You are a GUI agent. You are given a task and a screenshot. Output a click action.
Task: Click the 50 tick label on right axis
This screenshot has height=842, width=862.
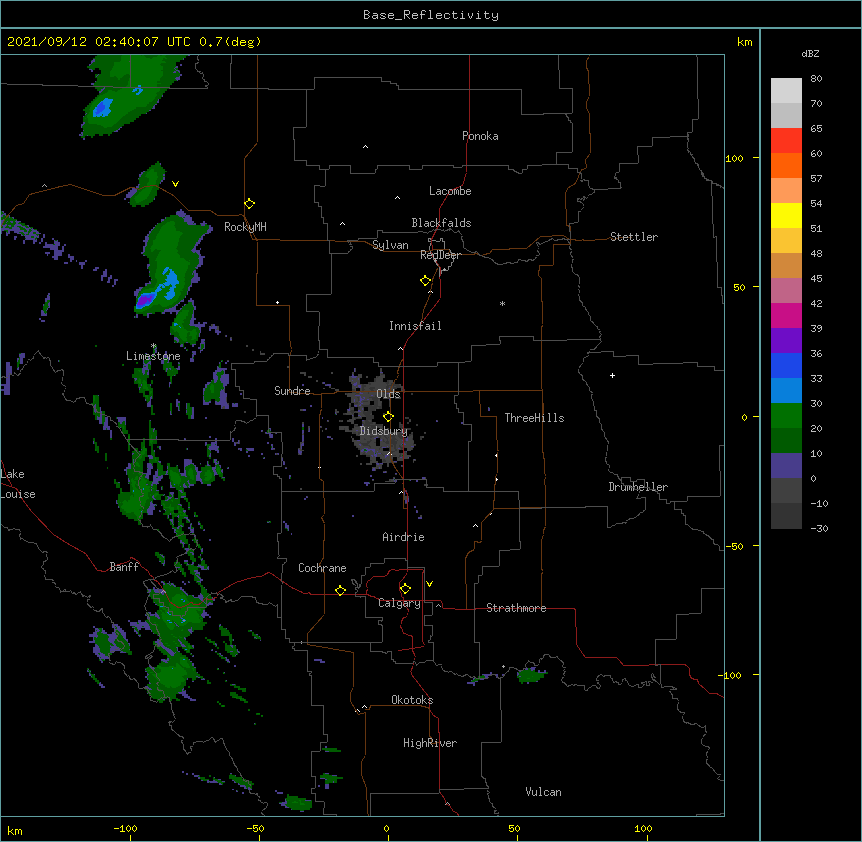tap(739, 287)
